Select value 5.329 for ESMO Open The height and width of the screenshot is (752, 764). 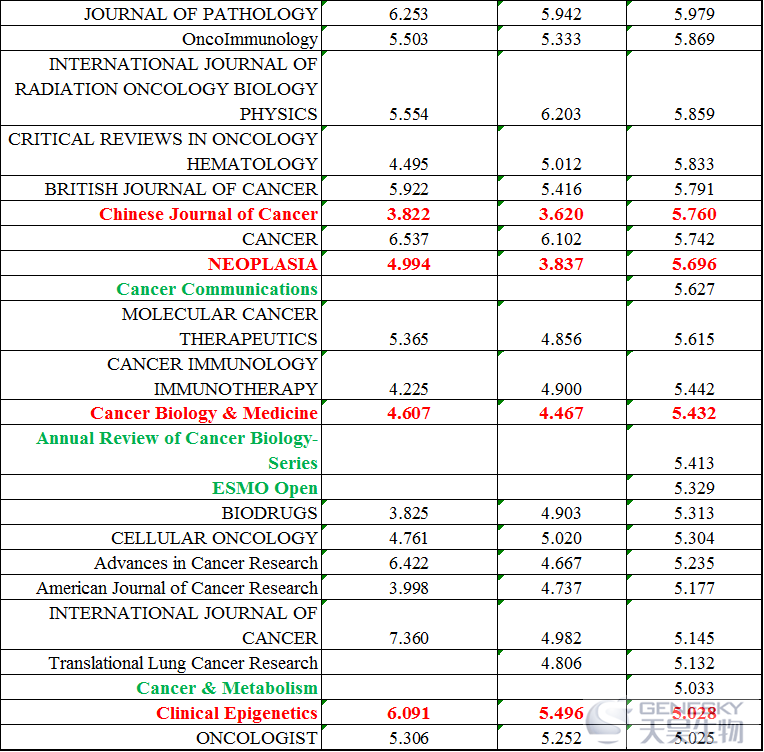tap(694, 488)
